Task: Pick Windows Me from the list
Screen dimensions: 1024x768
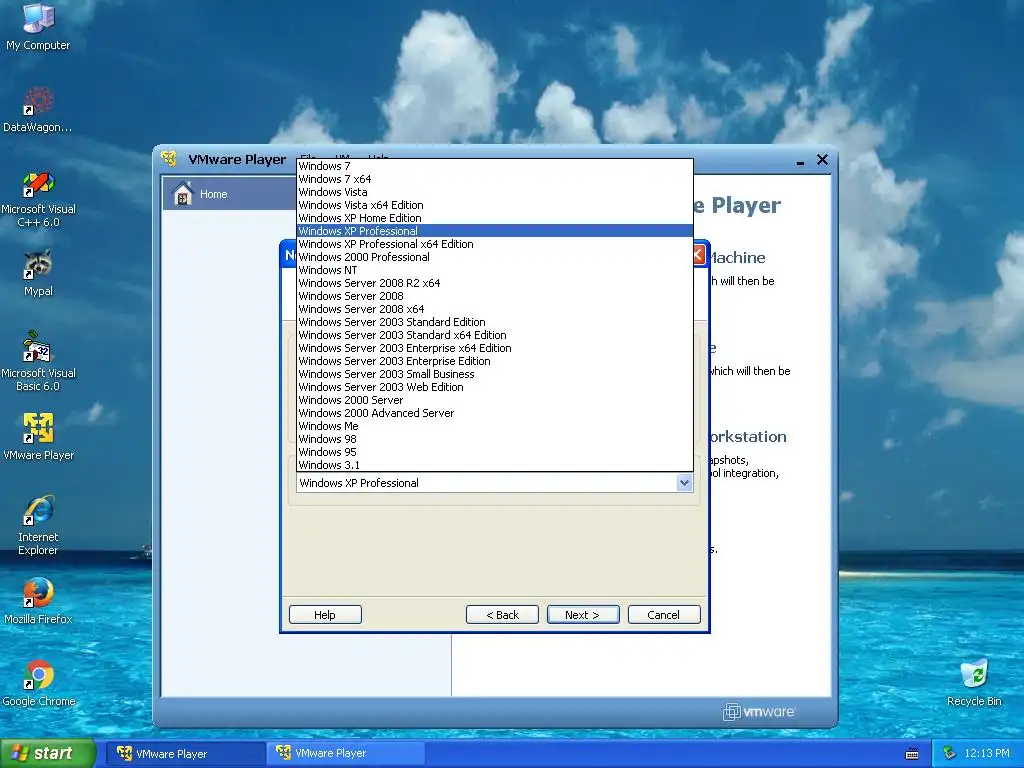Action: click(x=494, y=426)
